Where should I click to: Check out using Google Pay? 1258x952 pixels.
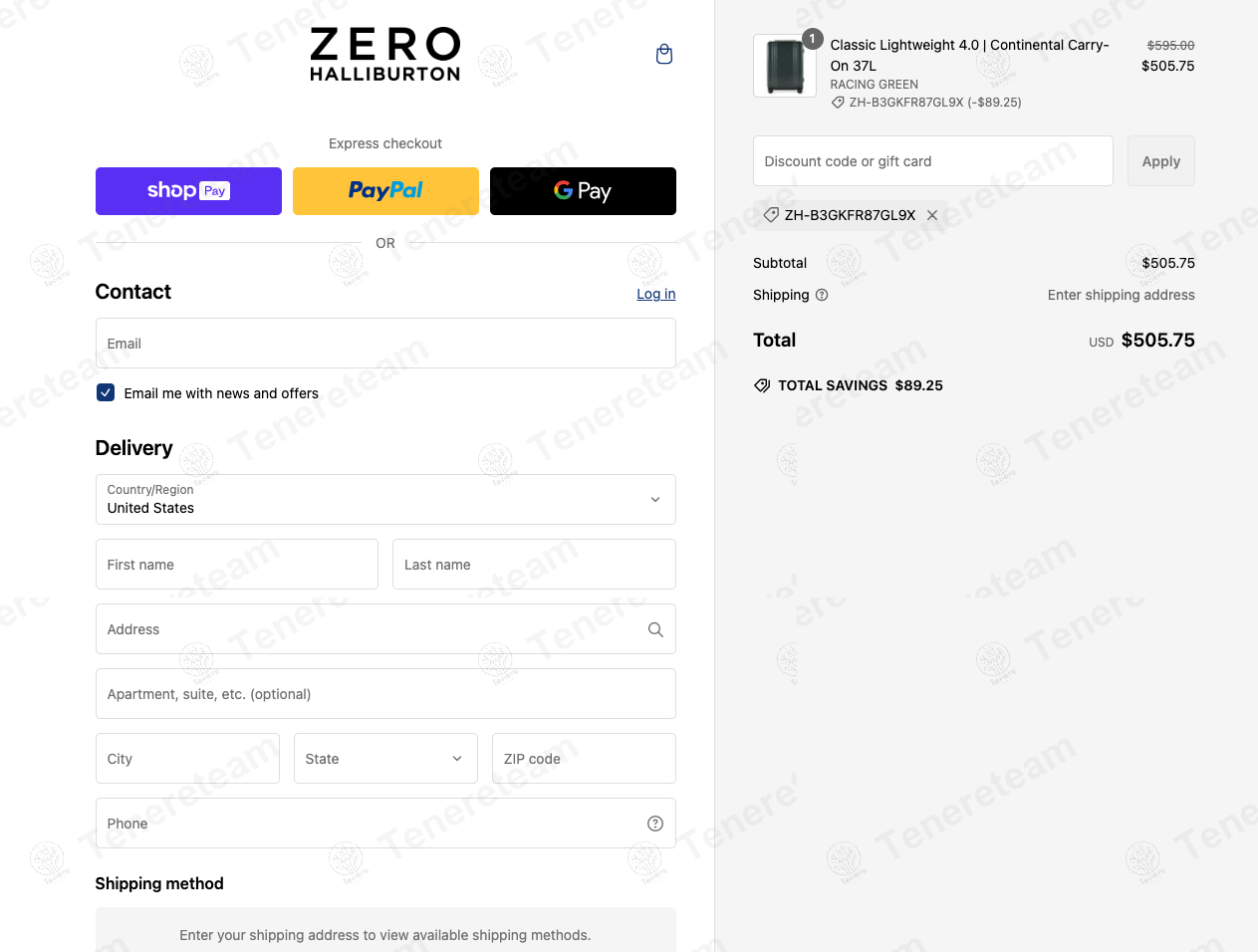coord(583,191)
